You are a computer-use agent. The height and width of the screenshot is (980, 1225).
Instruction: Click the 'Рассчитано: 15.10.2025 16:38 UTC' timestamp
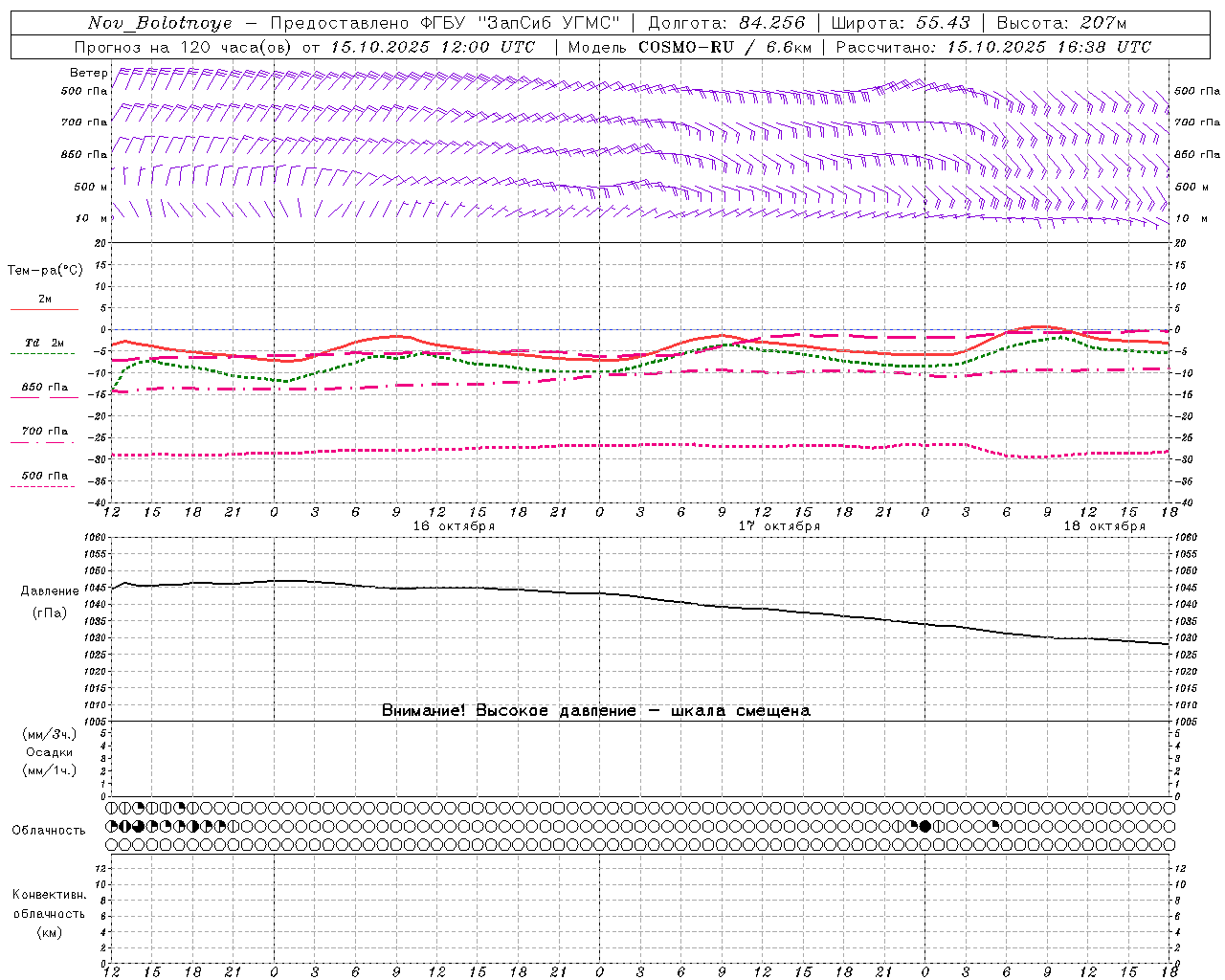[x=993, y=47]
